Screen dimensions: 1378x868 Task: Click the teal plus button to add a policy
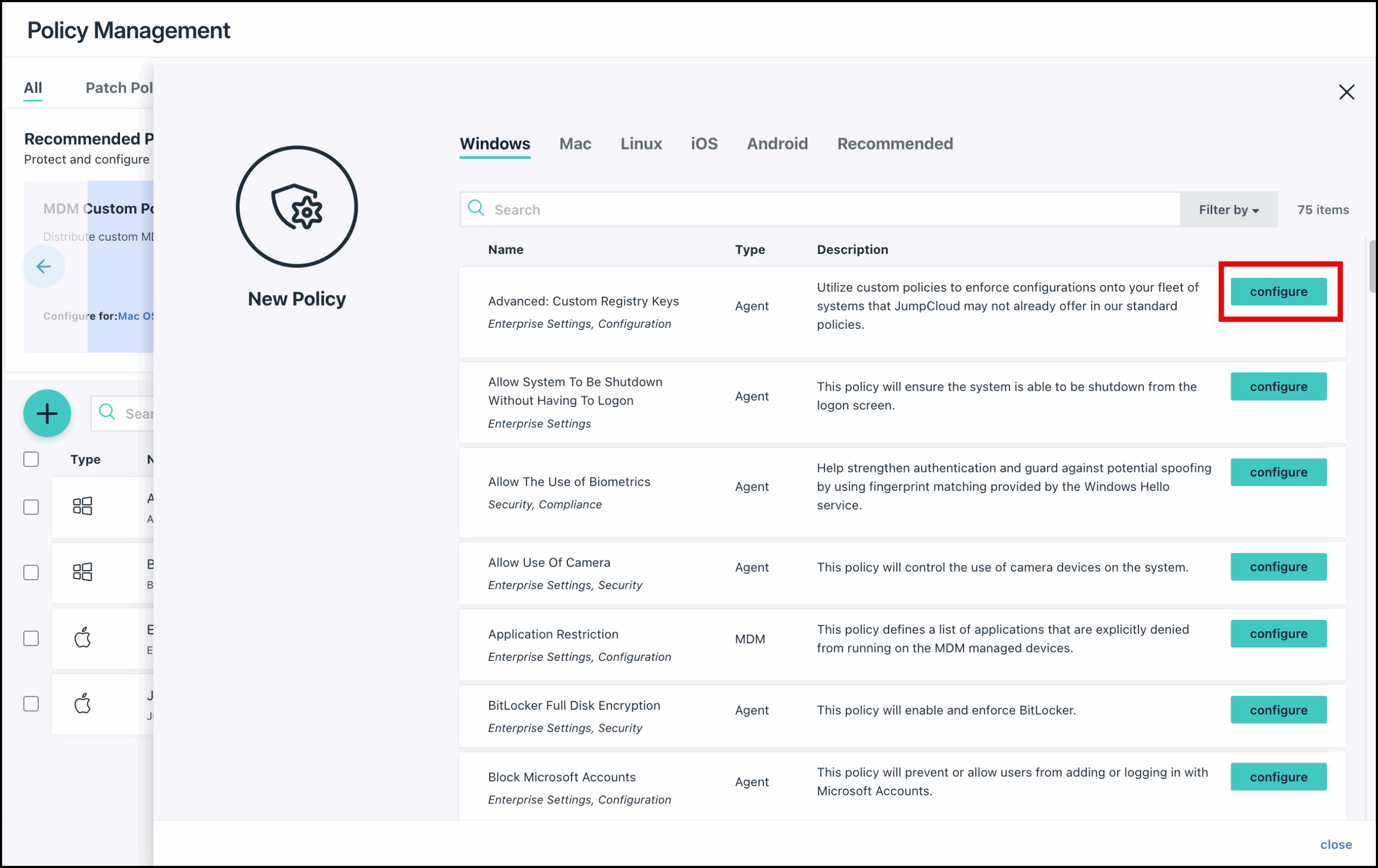pyautogui.click(x=47, y=413)
